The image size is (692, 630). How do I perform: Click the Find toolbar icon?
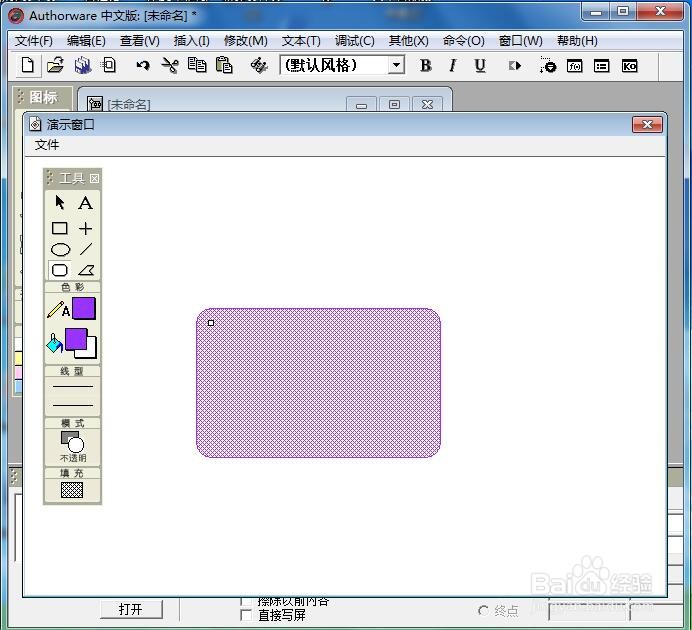pos(259,65)
